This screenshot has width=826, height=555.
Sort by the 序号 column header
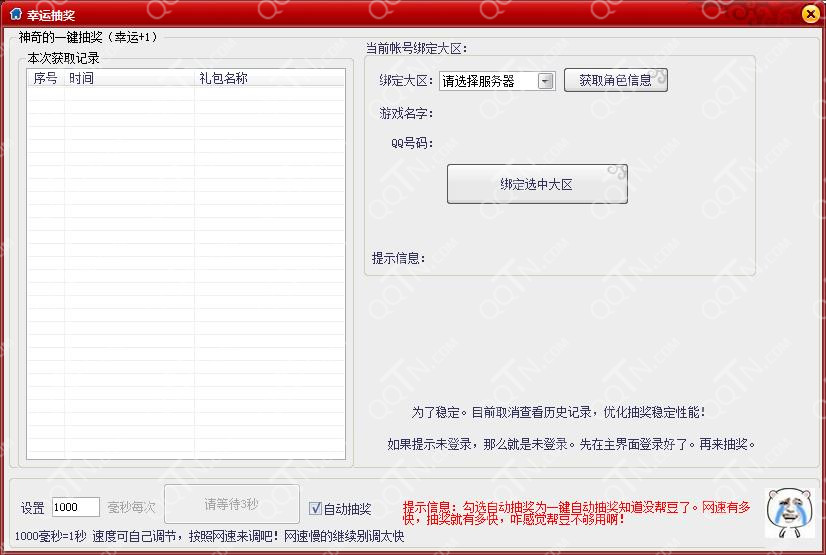tap(46, 78)
